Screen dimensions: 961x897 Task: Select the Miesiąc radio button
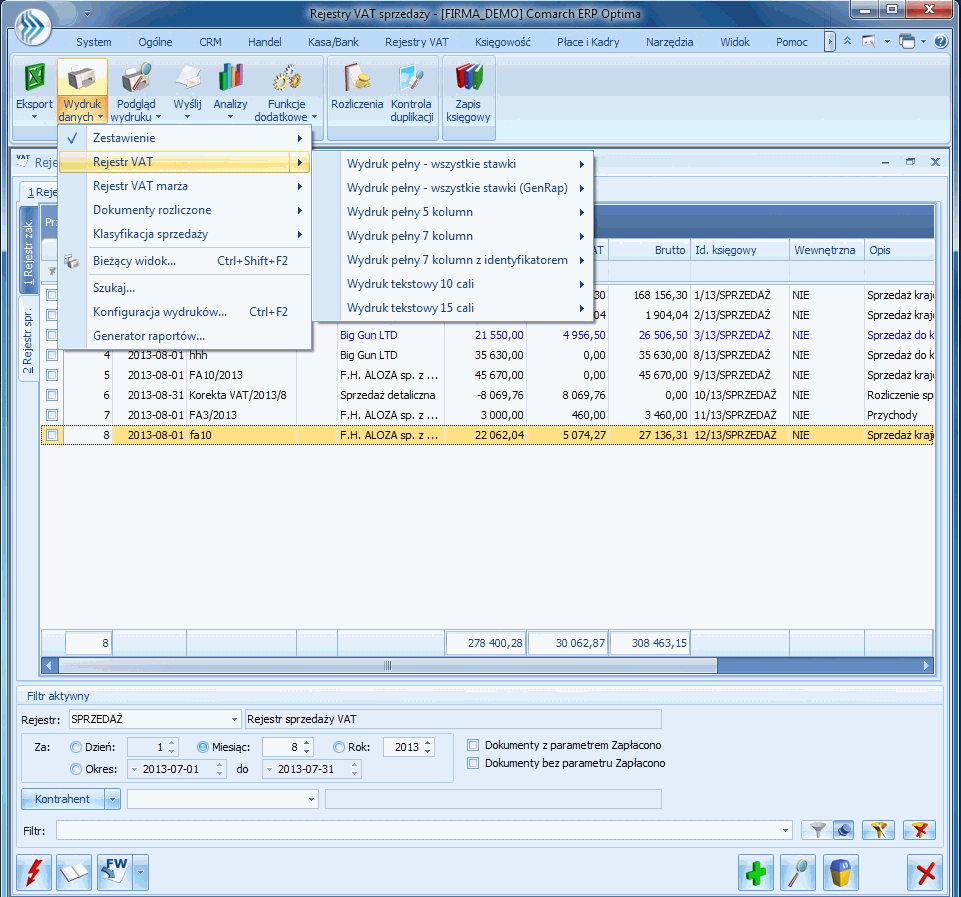point(203,747)
